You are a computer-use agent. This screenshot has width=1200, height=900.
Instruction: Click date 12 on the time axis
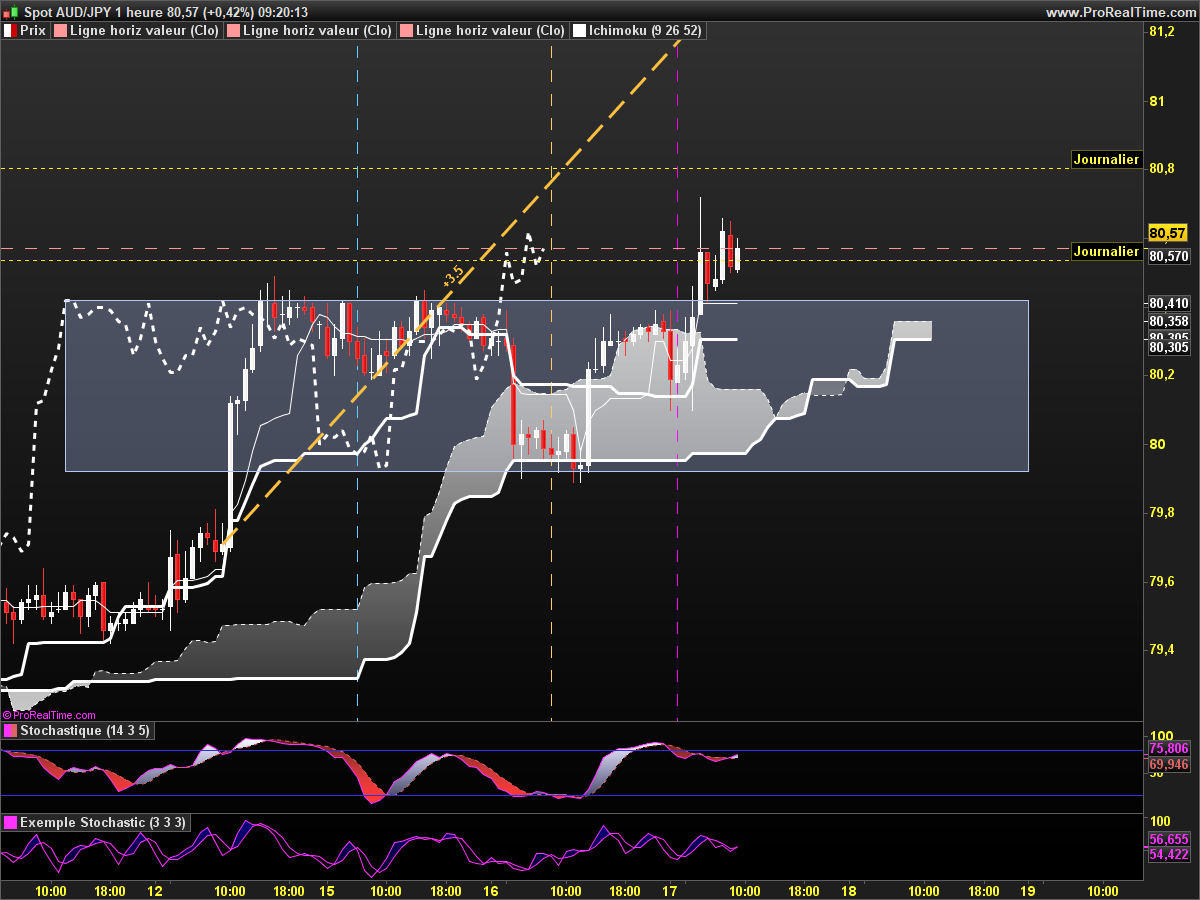pyautogui.click(x=154, y=890)
